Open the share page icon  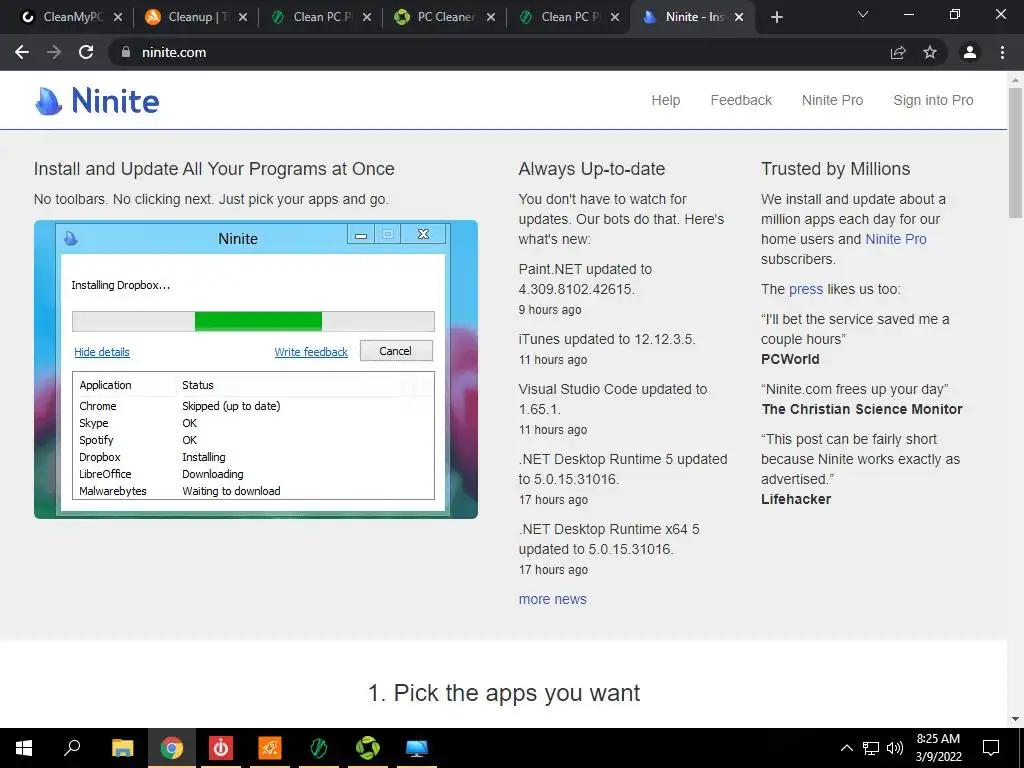coord(898,52)
